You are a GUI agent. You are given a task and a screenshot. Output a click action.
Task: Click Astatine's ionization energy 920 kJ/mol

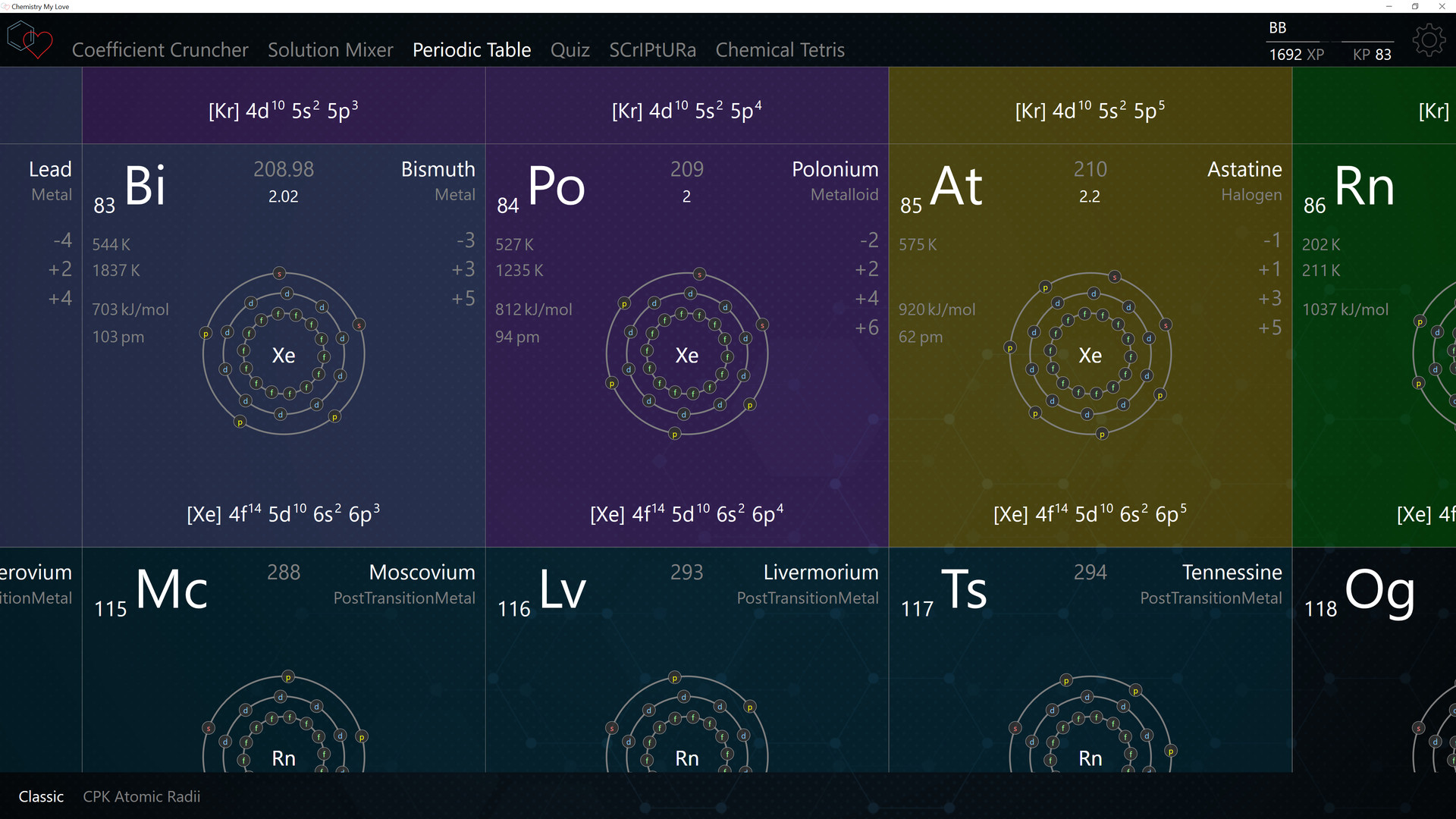[x=937, y=309]
